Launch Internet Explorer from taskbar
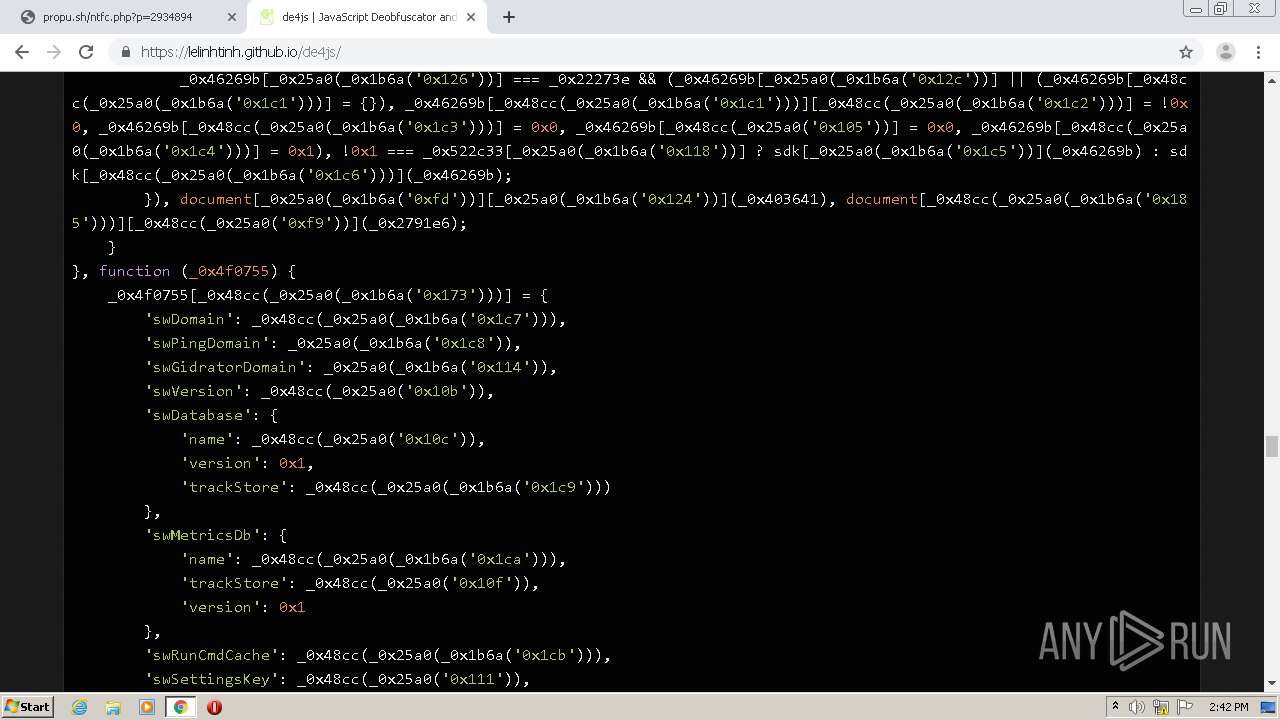Image resolution: width=1280 pixels, height=720 pixels. click(x=79, y=707)
